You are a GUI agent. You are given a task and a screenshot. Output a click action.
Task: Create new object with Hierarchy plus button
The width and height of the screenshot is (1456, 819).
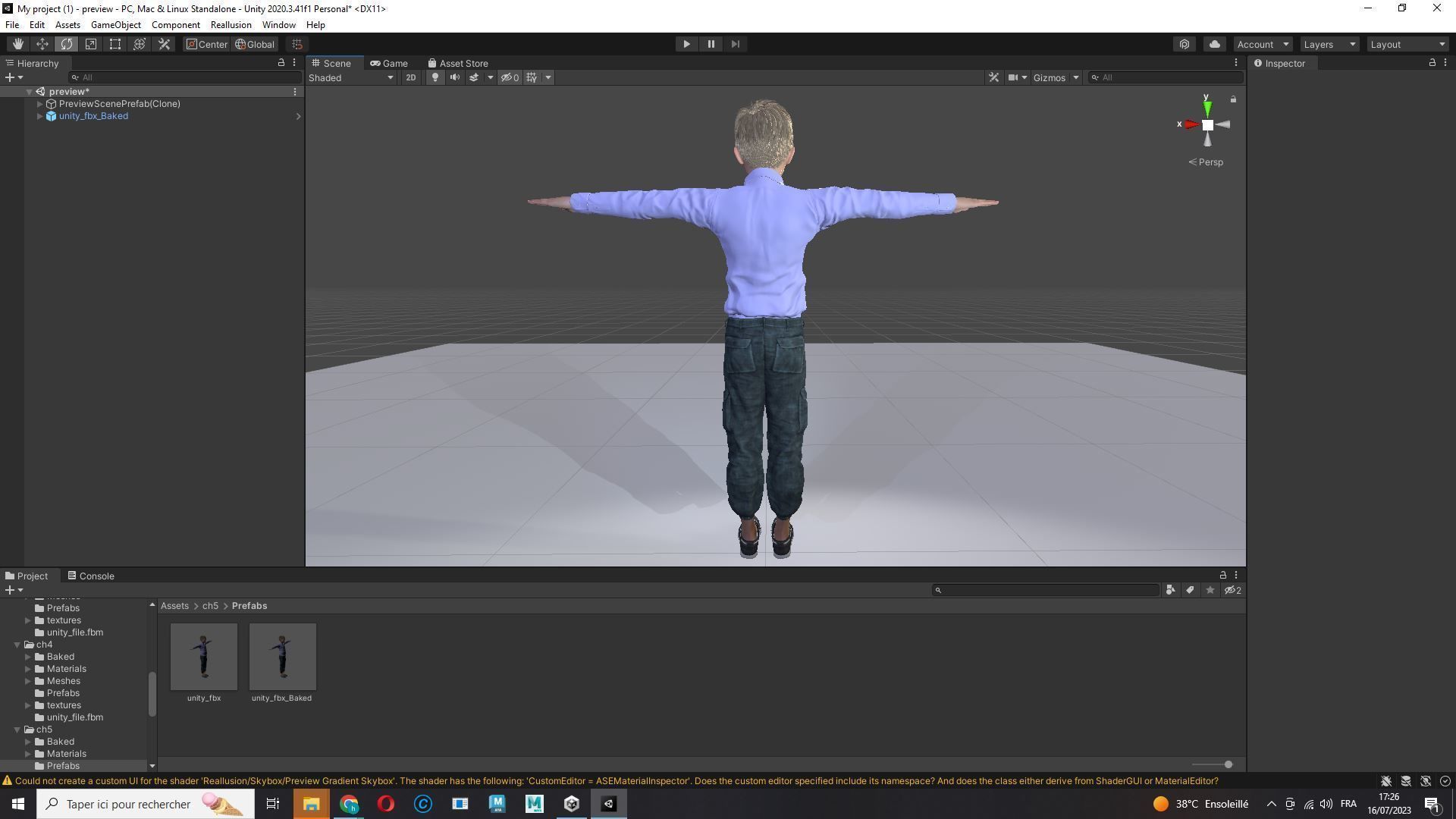point(14,77)
